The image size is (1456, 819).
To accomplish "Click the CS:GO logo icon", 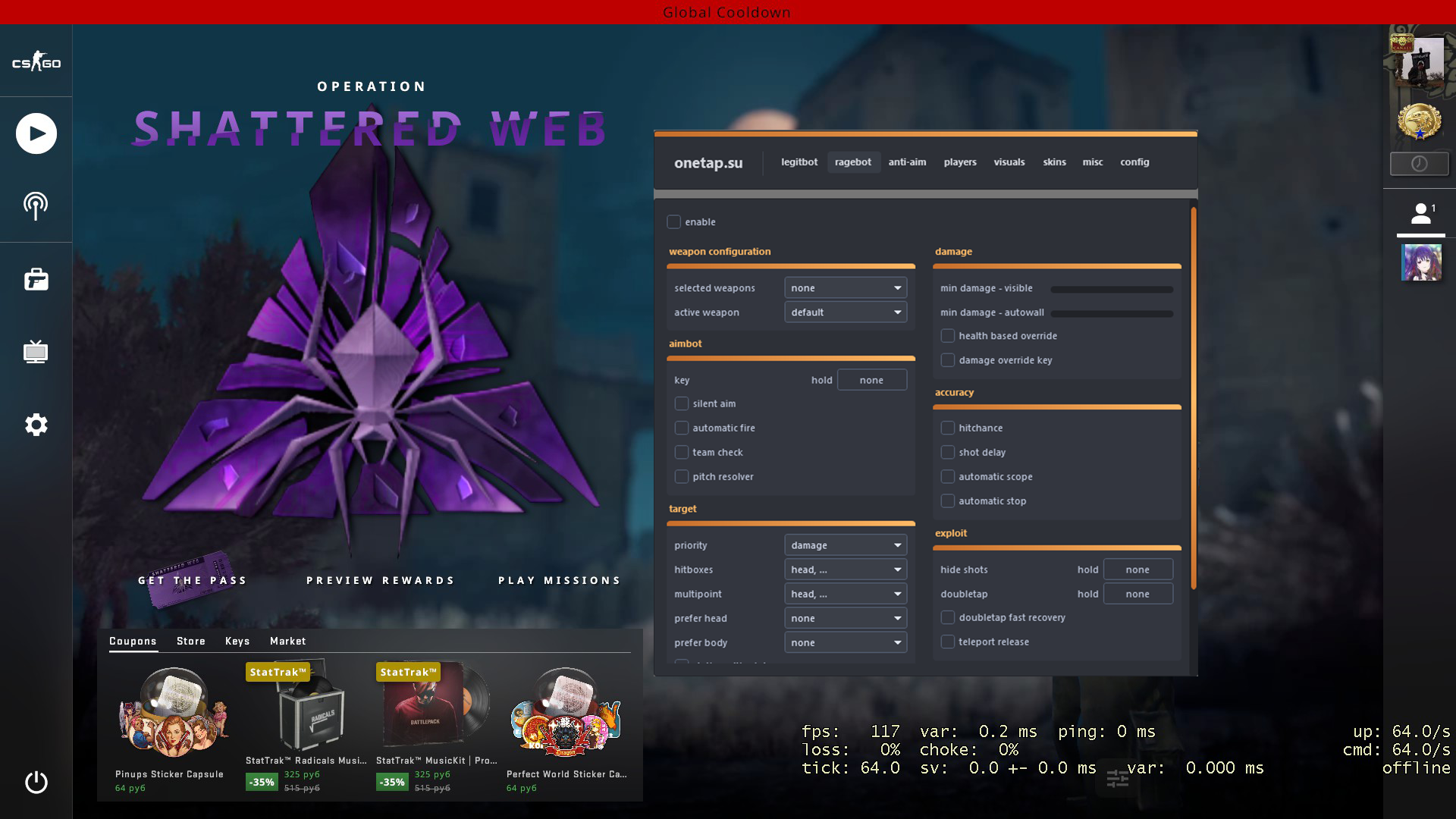I will coord(36,63).
